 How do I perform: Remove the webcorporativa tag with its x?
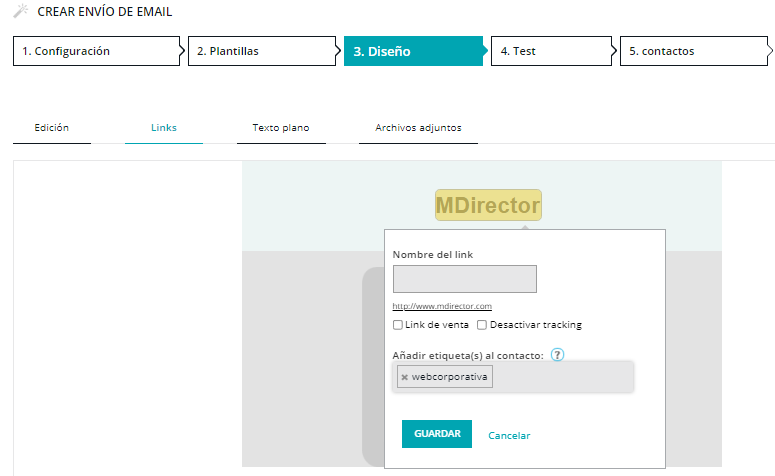[404, 377]
